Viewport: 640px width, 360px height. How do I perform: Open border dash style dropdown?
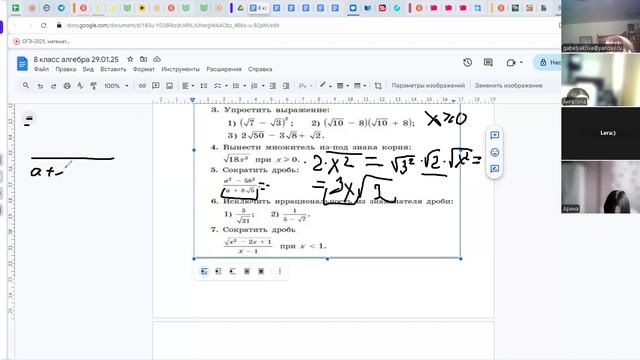point(360,86)
